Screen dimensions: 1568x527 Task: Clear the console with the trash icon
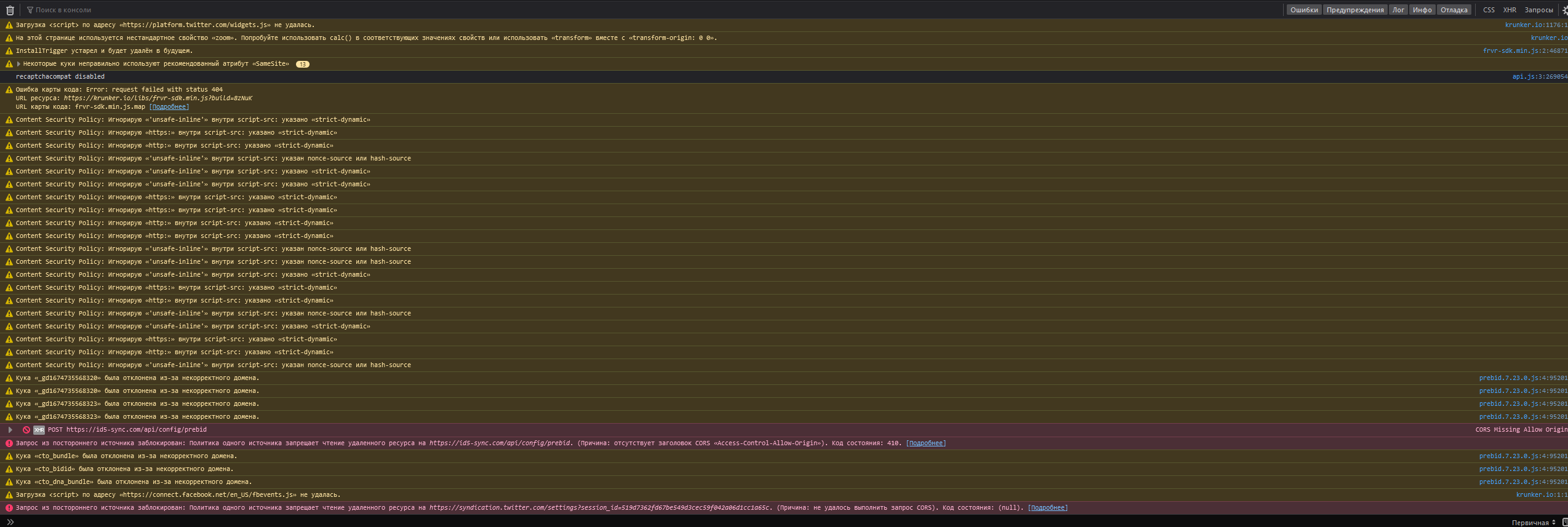[10, 10]
